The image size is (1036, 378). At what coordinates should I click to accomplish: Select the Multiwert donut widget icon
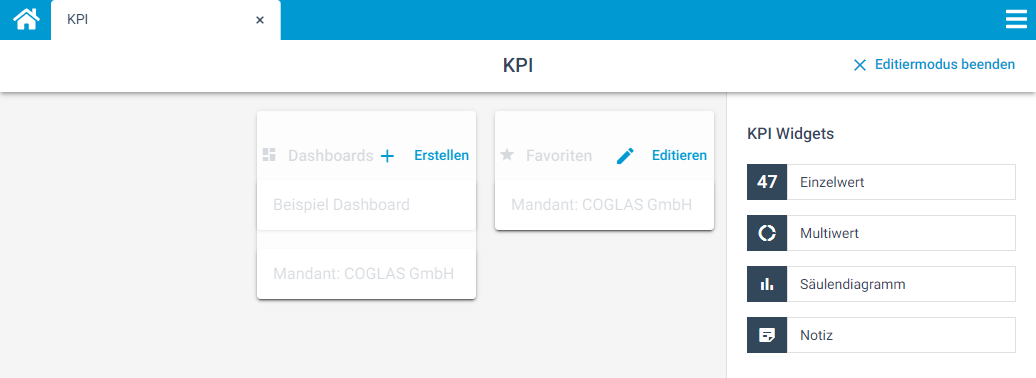(766, 233)
